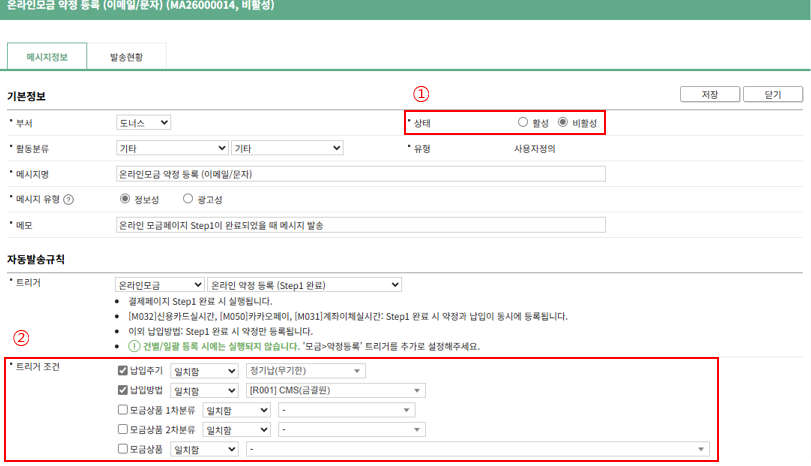This screenshot has width=811, height=466.
Task: Open the first 활동분류 dropdown
Action: pyautogui.click(x=172, y=148)
